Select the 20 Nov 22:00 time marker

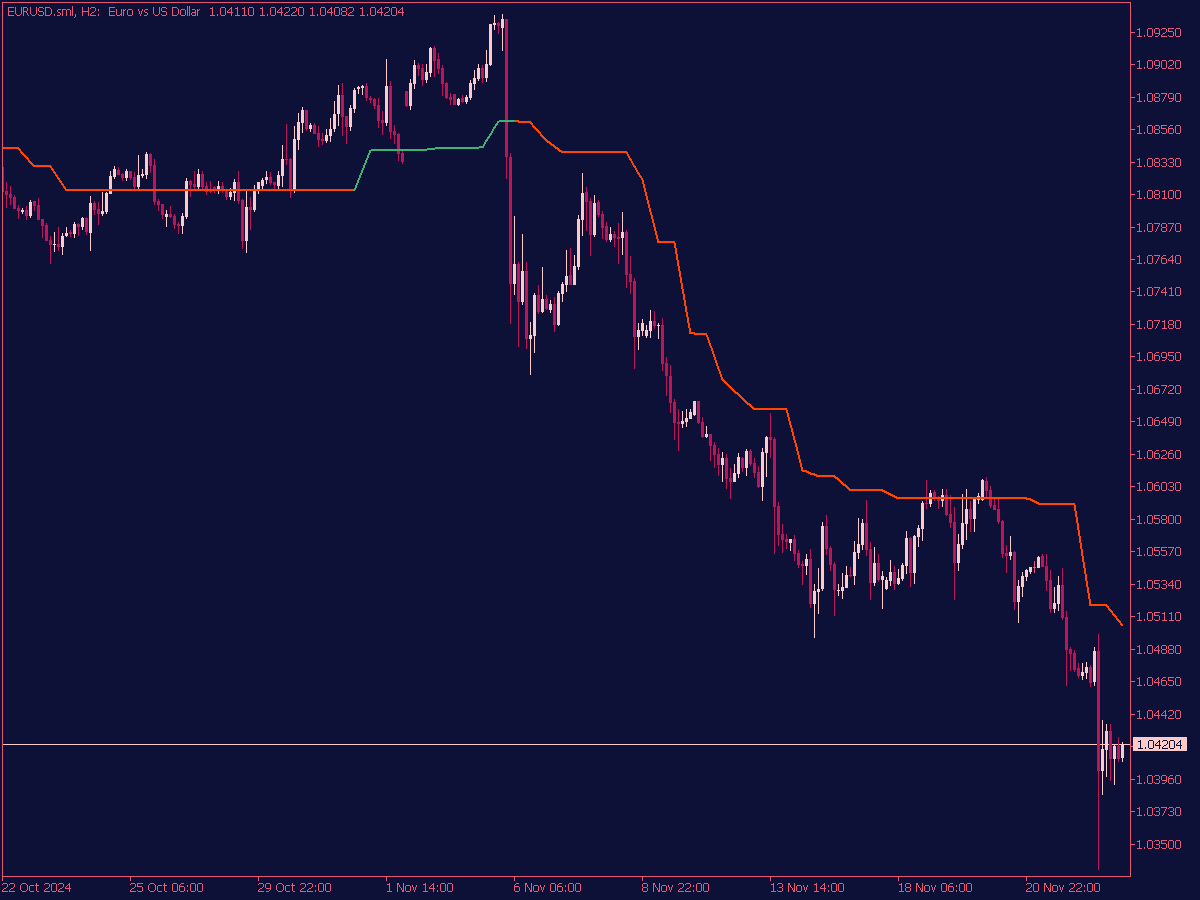(x=1062, y=887)
